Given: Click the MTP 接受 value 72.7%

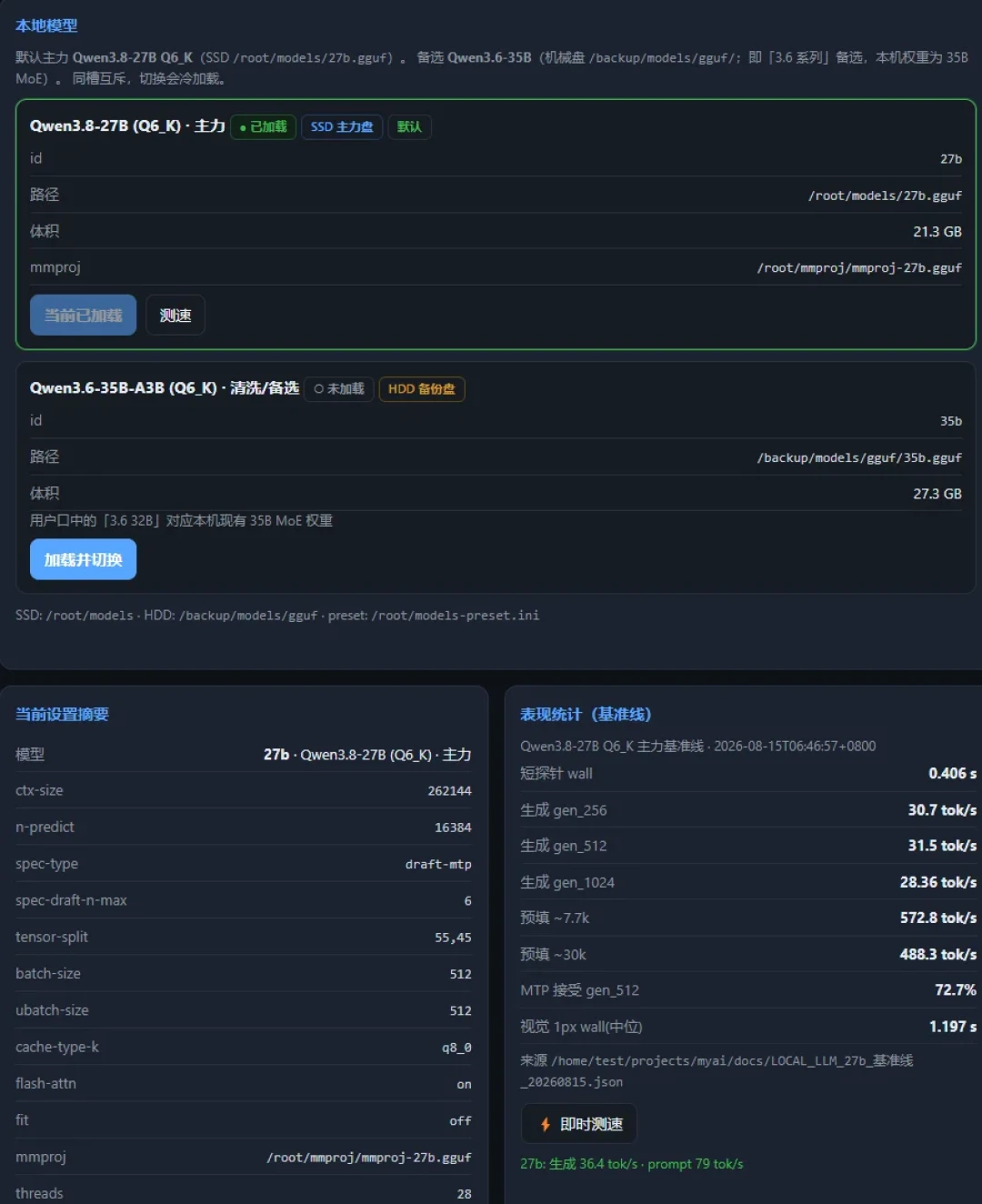Looking at the screenshot, I should point(956,990).
